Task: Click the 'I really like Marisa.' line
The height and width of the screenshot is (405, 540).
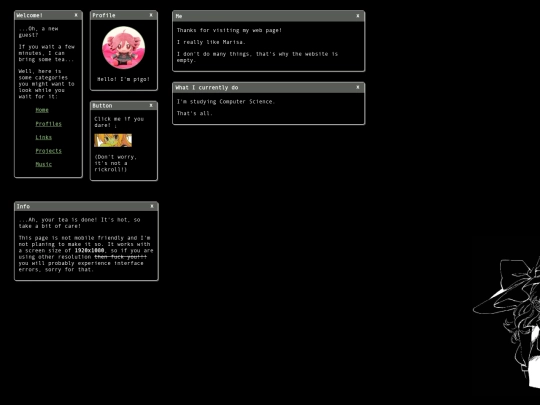Action: click(x=211, y=42)
